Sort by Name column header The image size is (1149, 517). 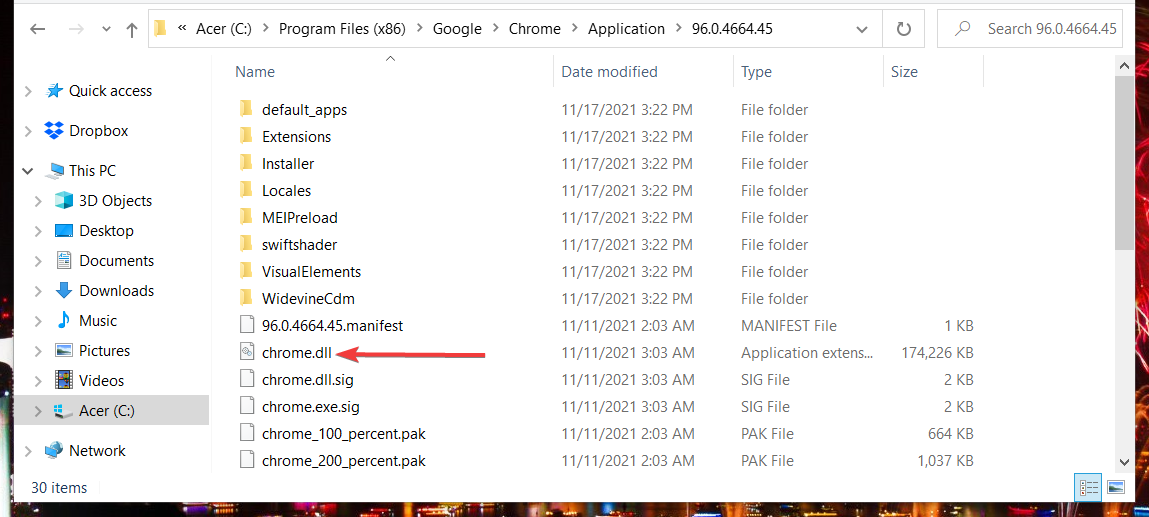(255, 72)
